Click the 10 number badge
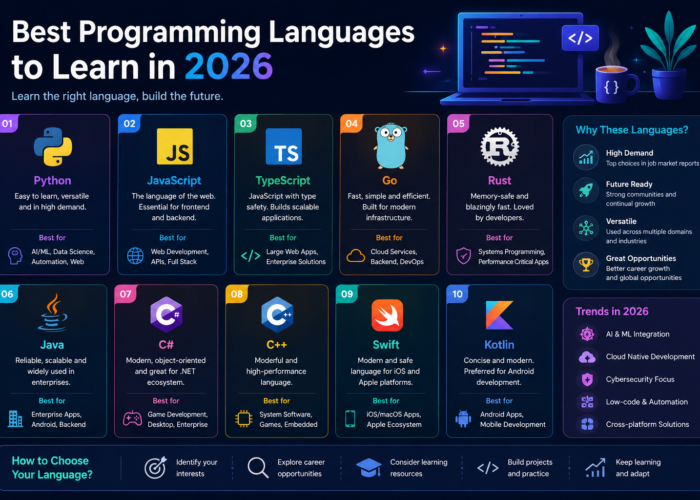 [458, 294]
